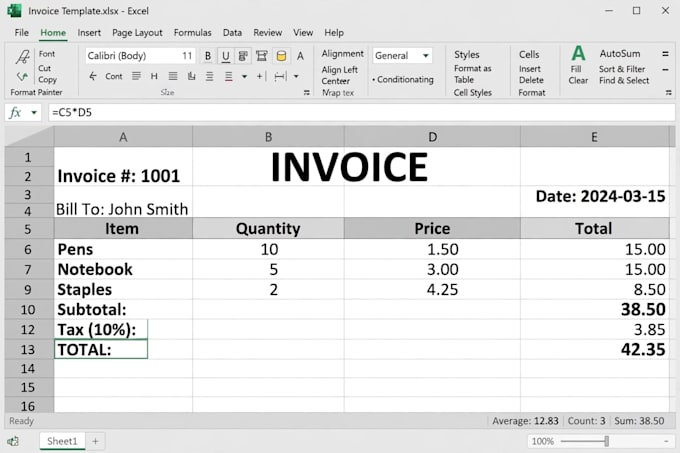
Task: Expand the dropdown arrow next to fx
Action: click(33, 113)
